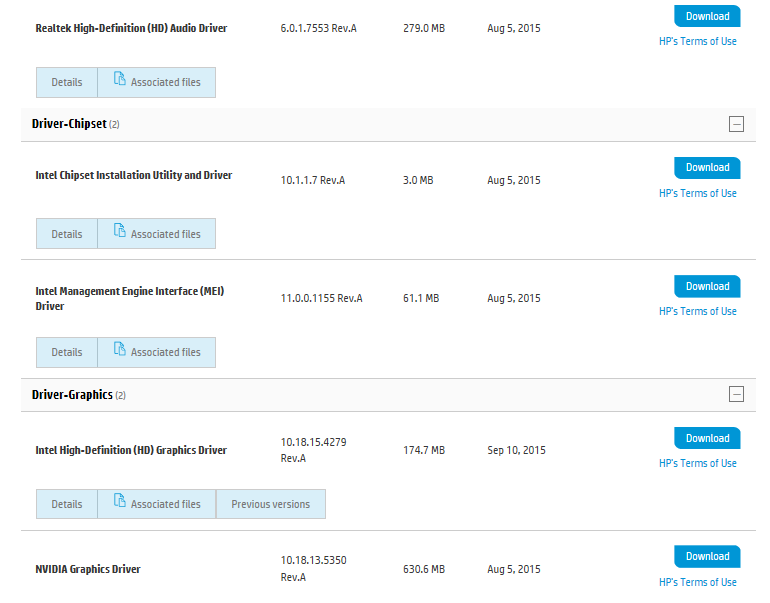View Previous versions of Intel Graphics Driver
This screenshot has width=770, height=603.
[x=270, y=504]
